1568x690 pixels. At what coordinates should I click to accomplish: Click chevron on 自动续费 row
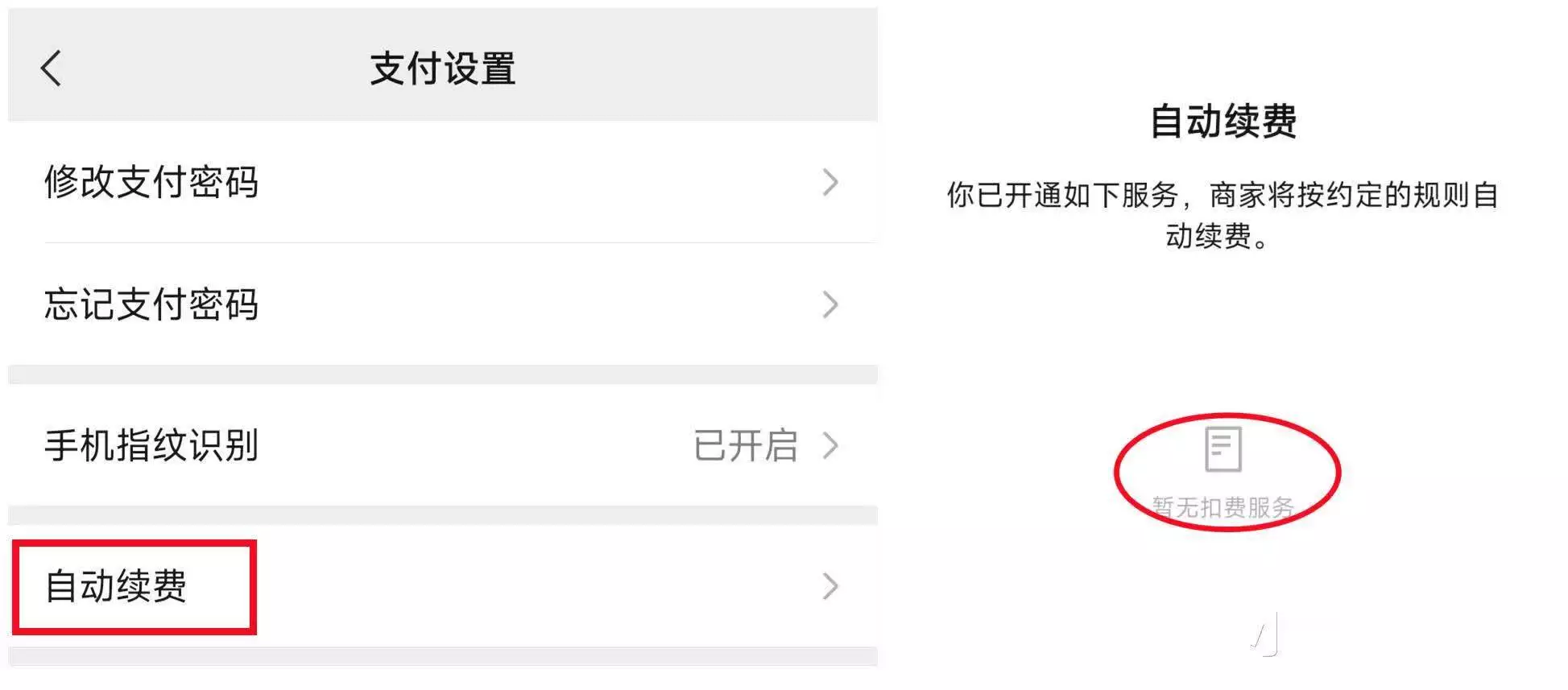click(x=830, y=586)
